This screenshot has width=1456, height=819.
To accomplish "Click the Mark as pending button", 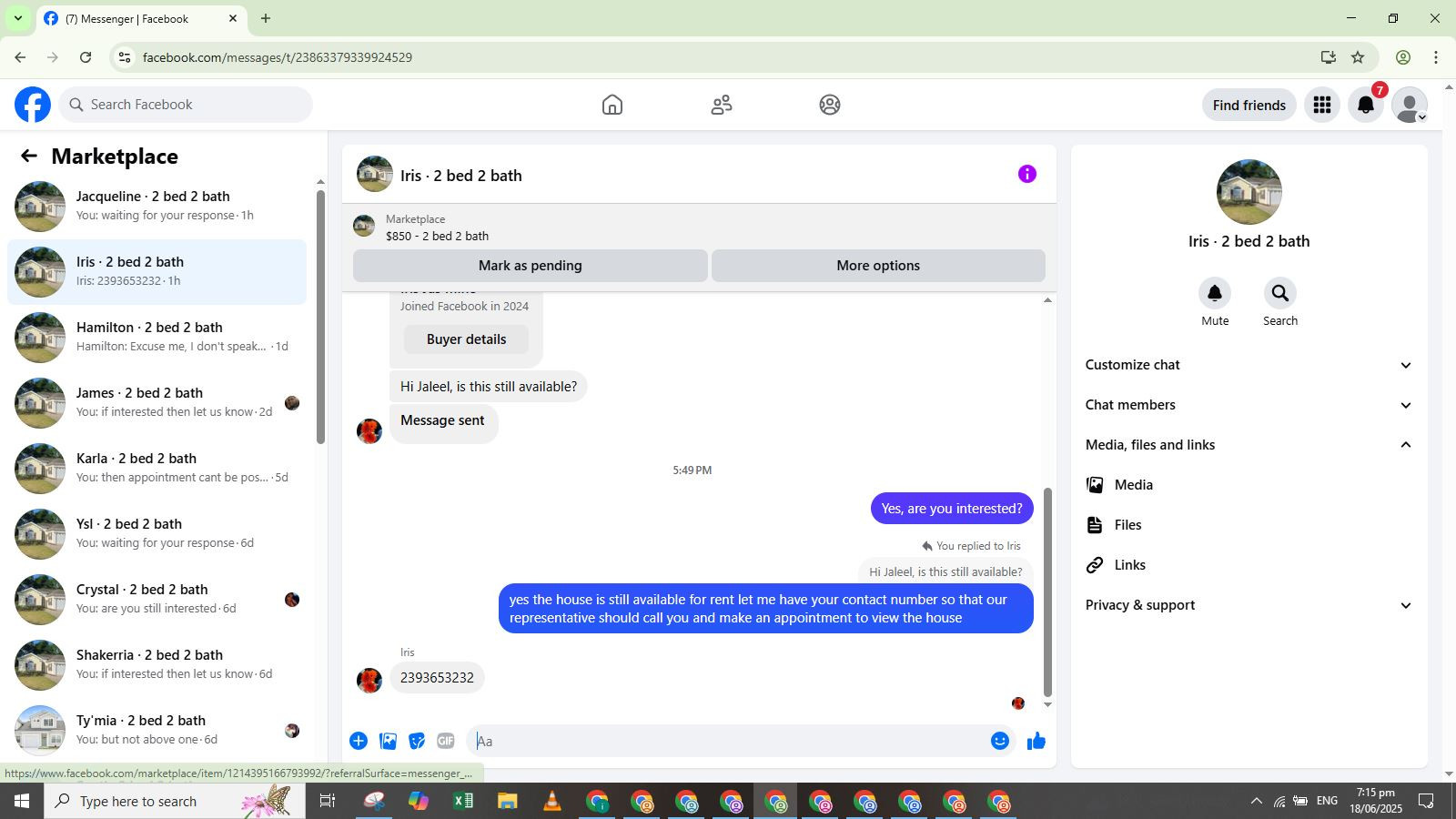I will (x=531, y=266).
